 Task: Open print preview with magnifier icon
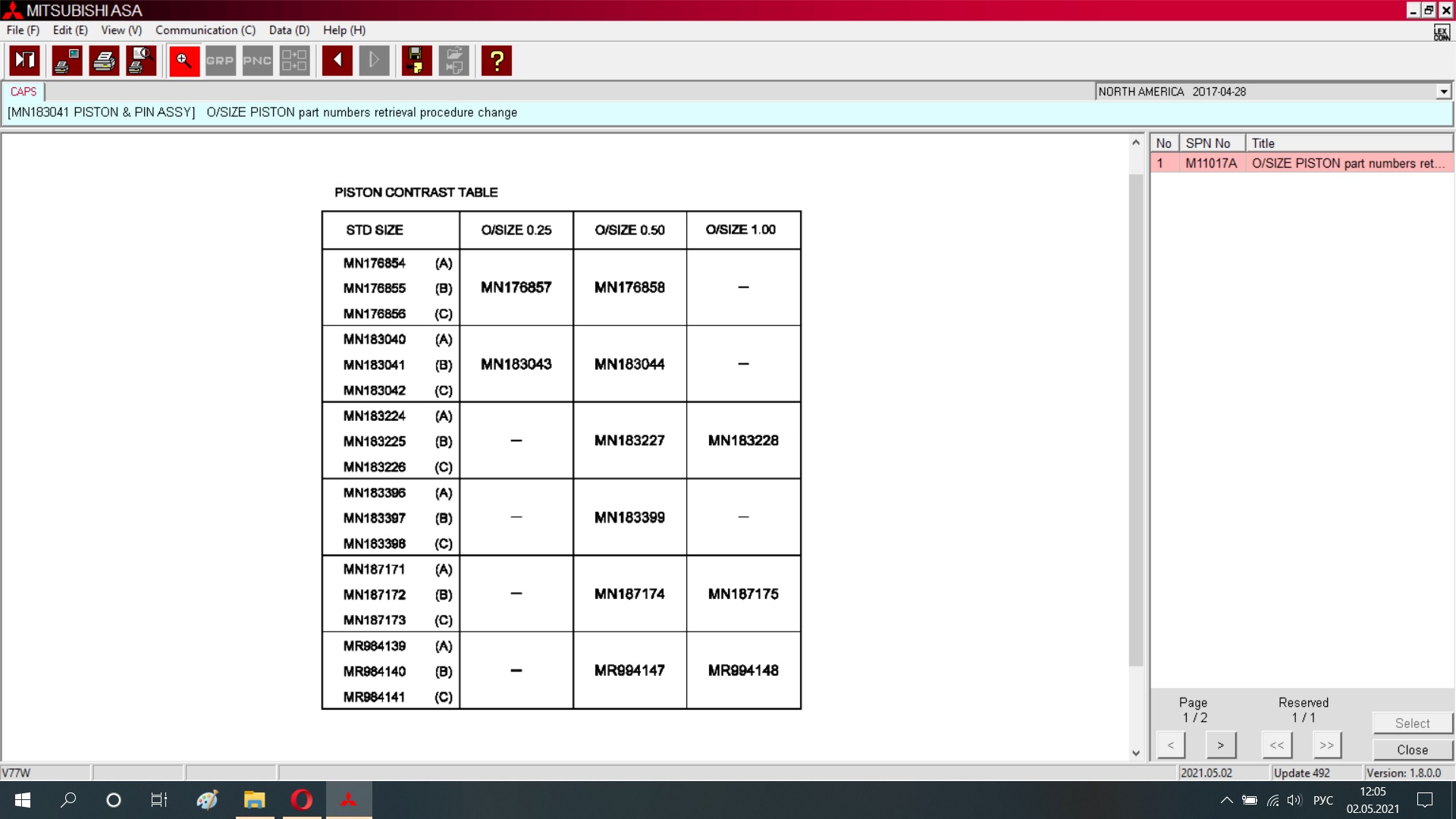point(141,61)
